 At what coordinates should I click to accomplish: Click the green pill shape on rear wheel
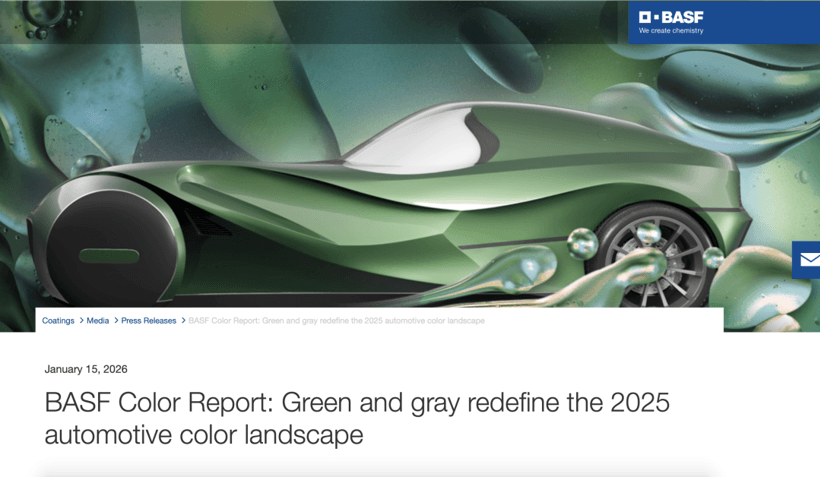(x=109, y=257)
